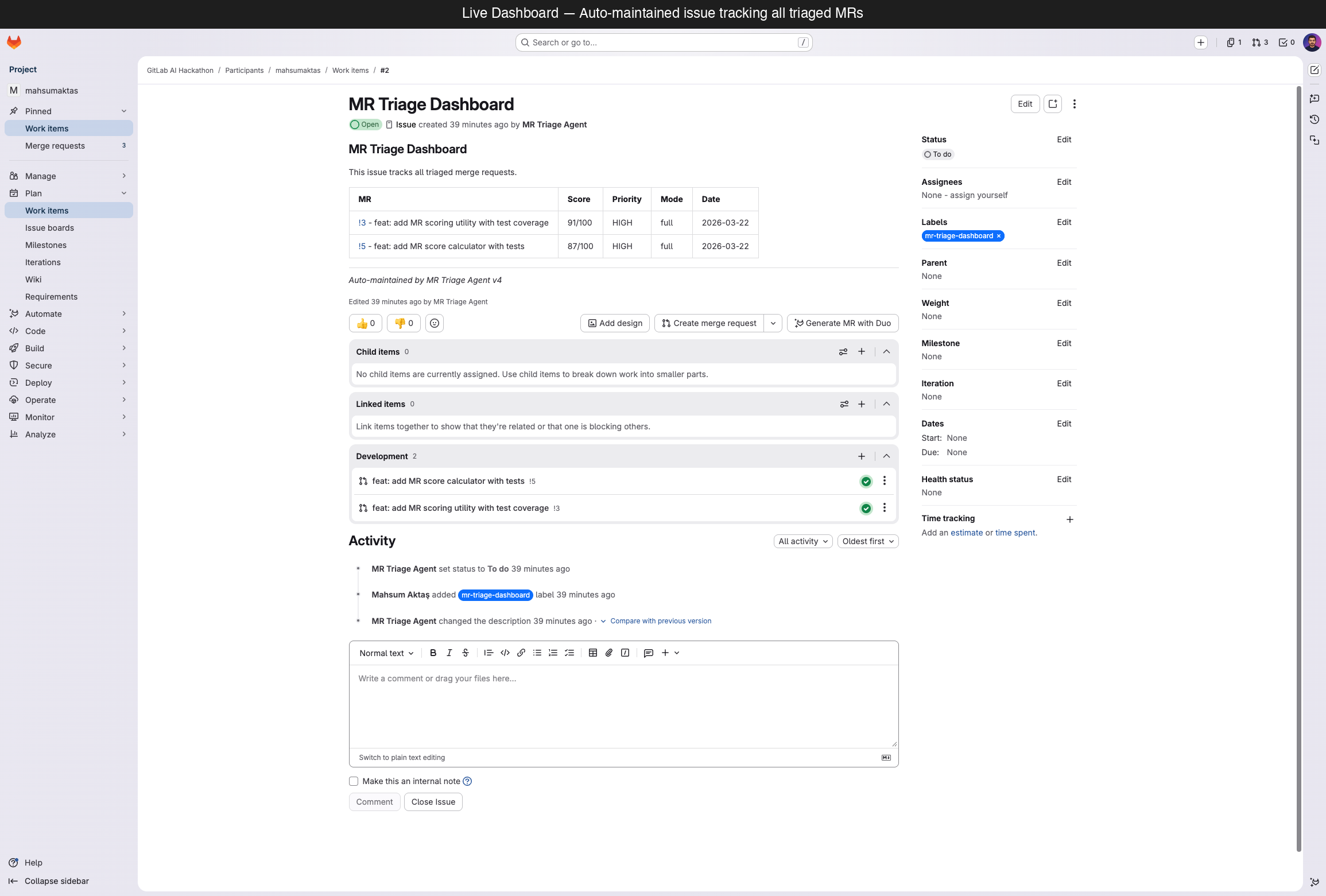The width and height of the screenshot is (1326, 896).
Task: Click the Close Issue button
Action: (433, 802)
